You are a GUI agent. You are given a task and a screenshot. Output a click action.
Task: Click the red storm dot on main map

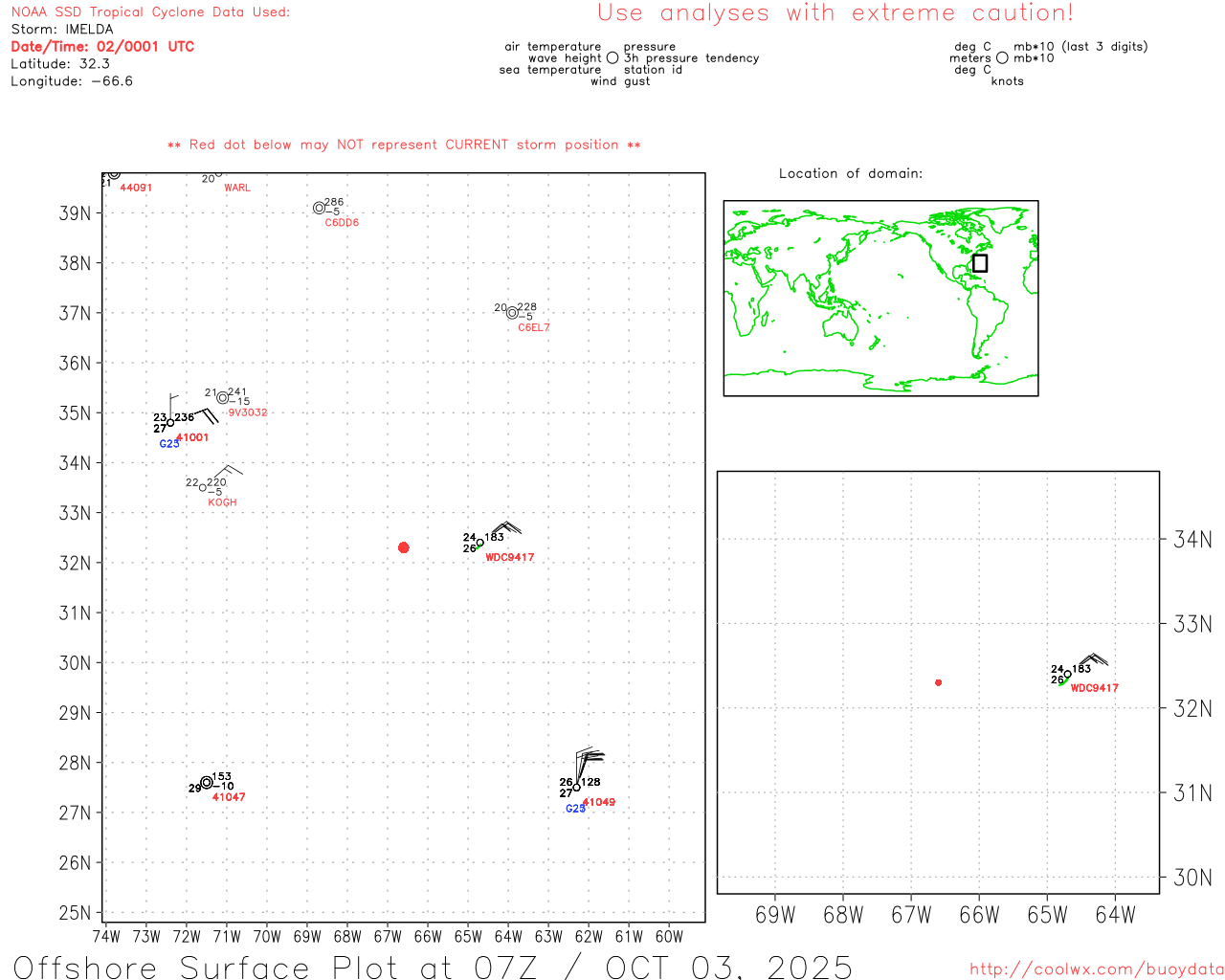(404, 547)
